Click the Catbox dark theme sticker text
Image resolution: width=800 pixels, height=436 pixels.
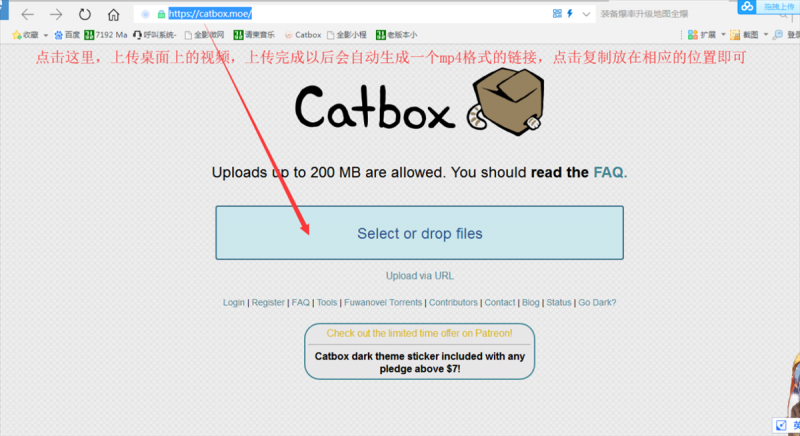pyautogui.click(x=419, y=363)
